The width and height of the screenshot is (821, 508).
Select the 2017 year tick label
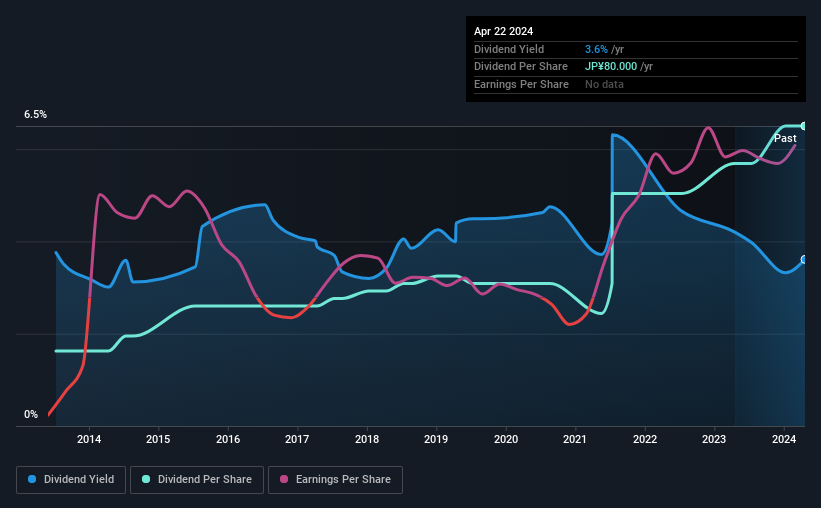click(x=297, y=439)
